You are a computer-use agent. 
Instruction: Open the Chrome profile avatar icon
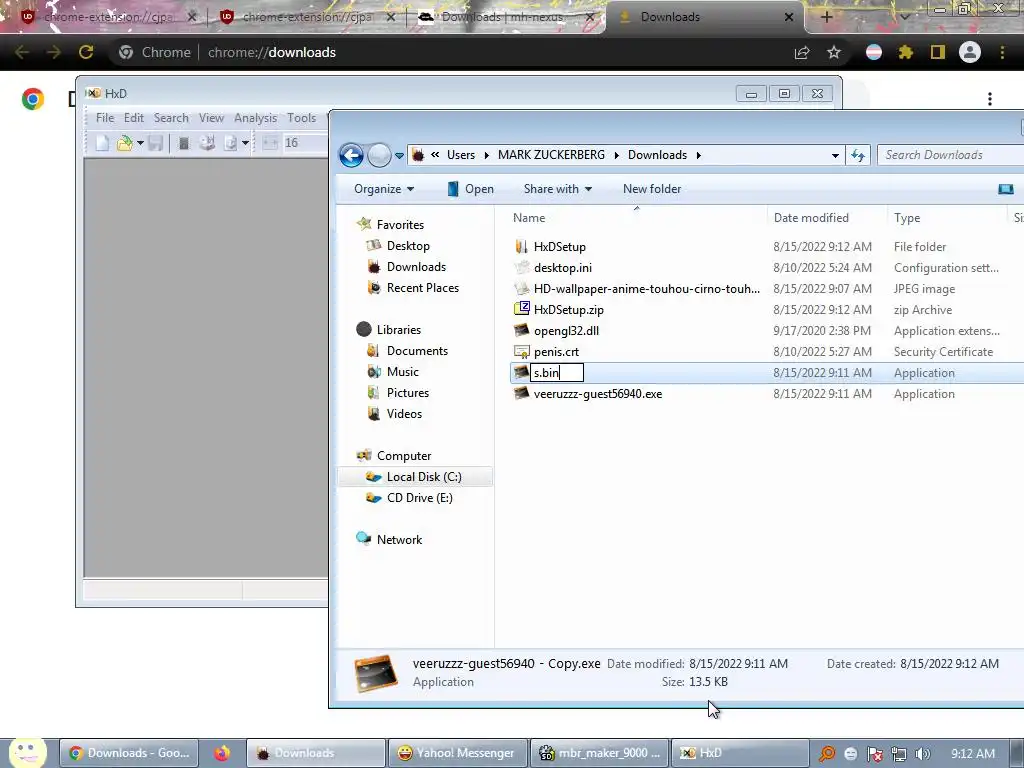click(x=970, y=52)
